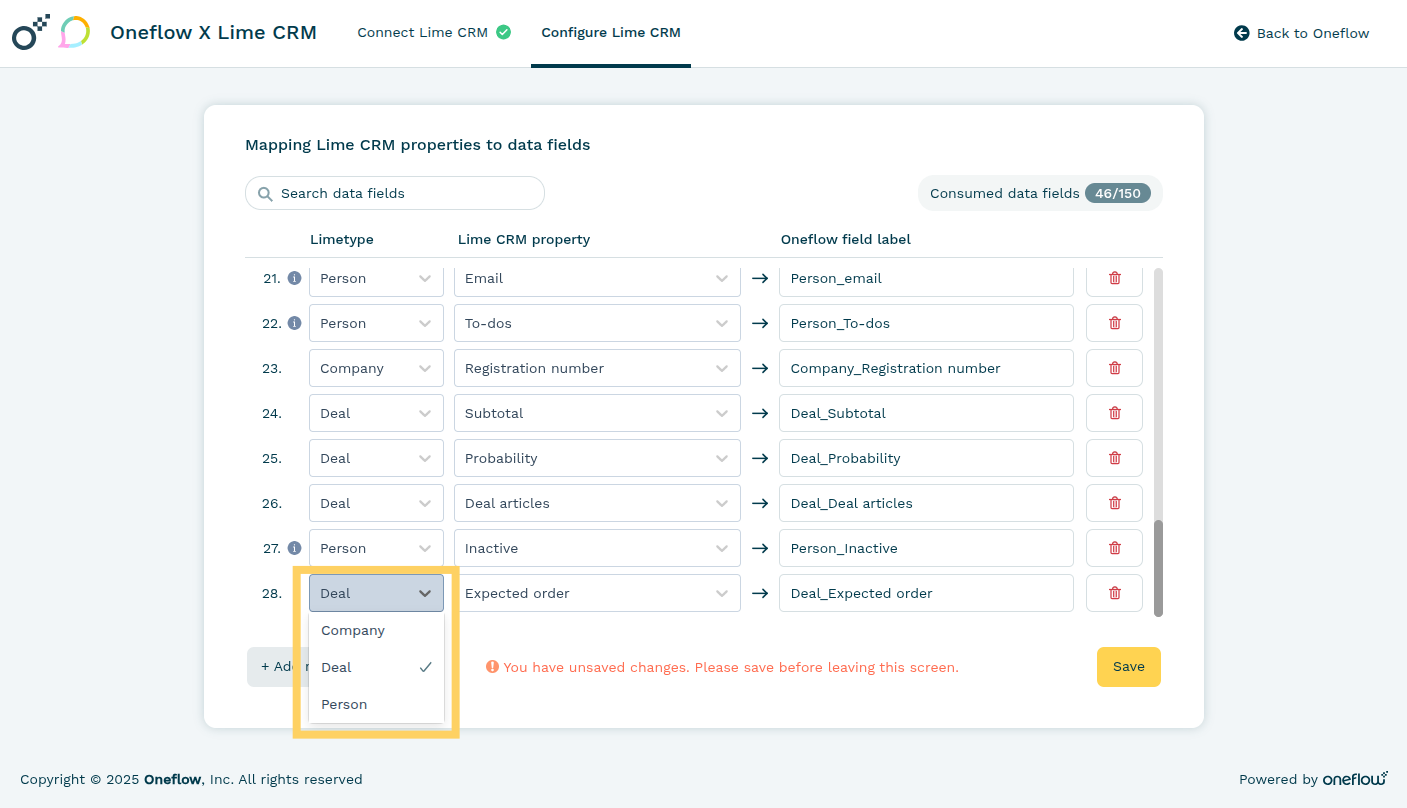Expand the Registration number property dropdown
This screenshot has width=1407, height=808.
[x=597, y=368]
